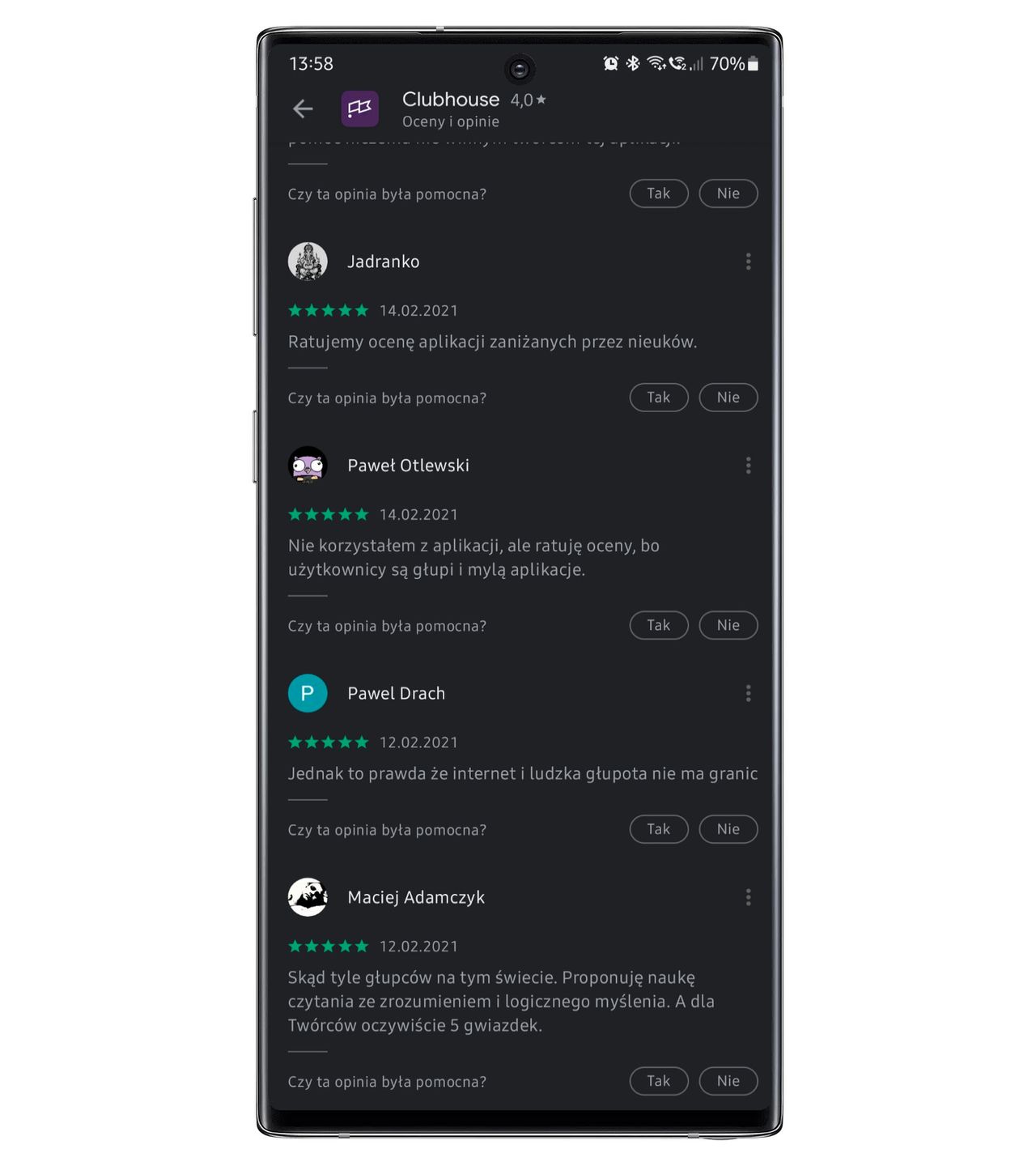View Paweł Otlewski's profile avatar
The image size is (1036, 1166).
308,466
